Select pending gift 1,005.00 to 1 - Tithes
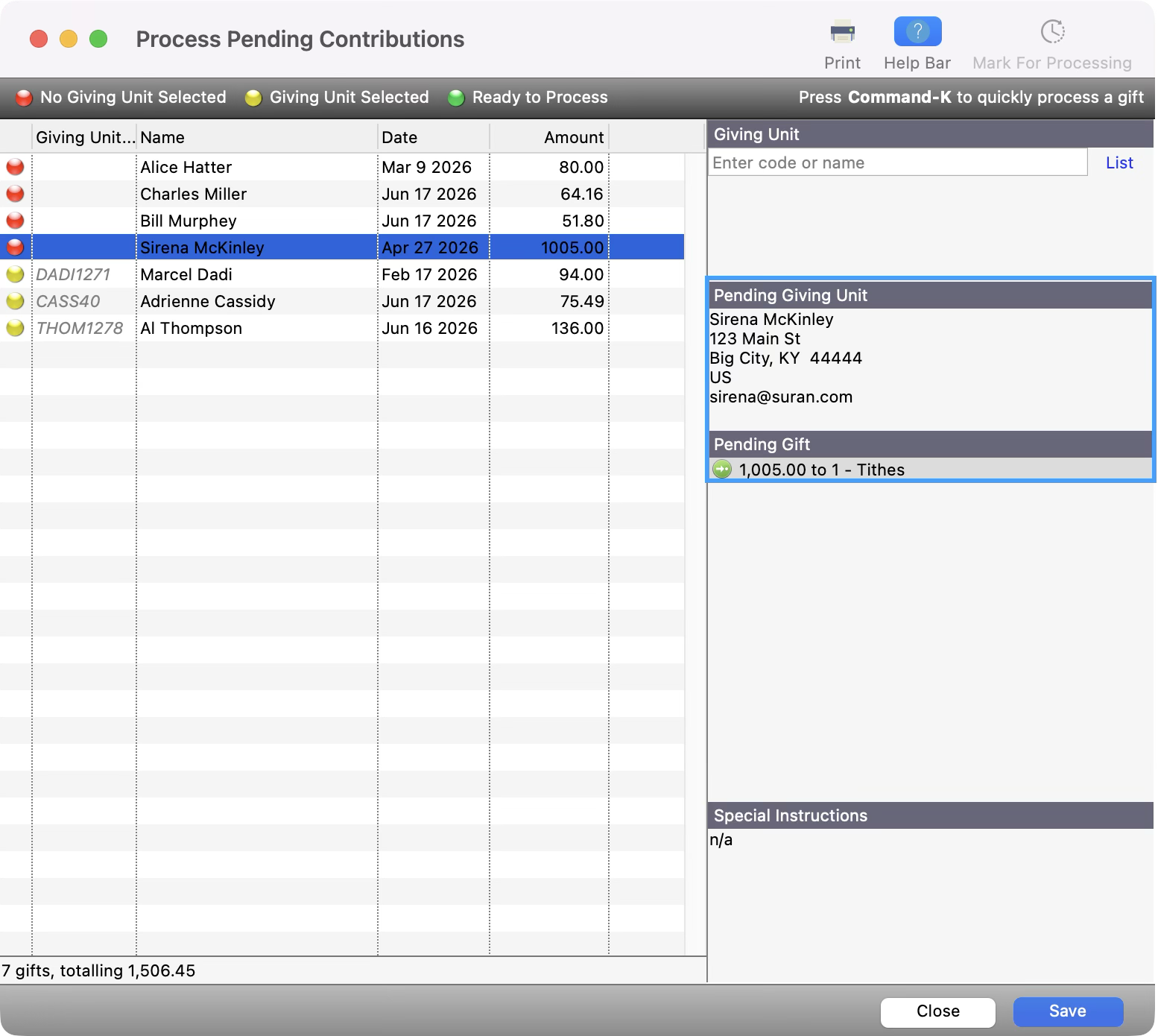1158x1036 pixels. [930, 470]
